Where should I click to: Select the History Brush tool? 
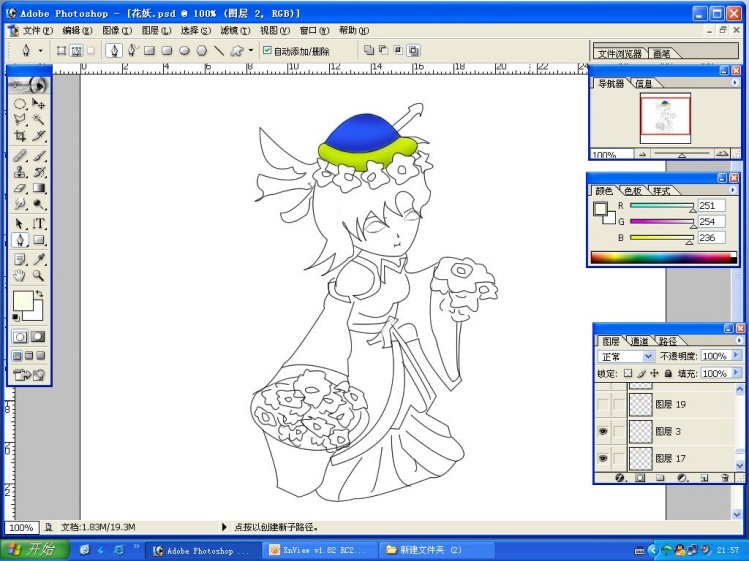pyautogui.click(x=38, y=172)
